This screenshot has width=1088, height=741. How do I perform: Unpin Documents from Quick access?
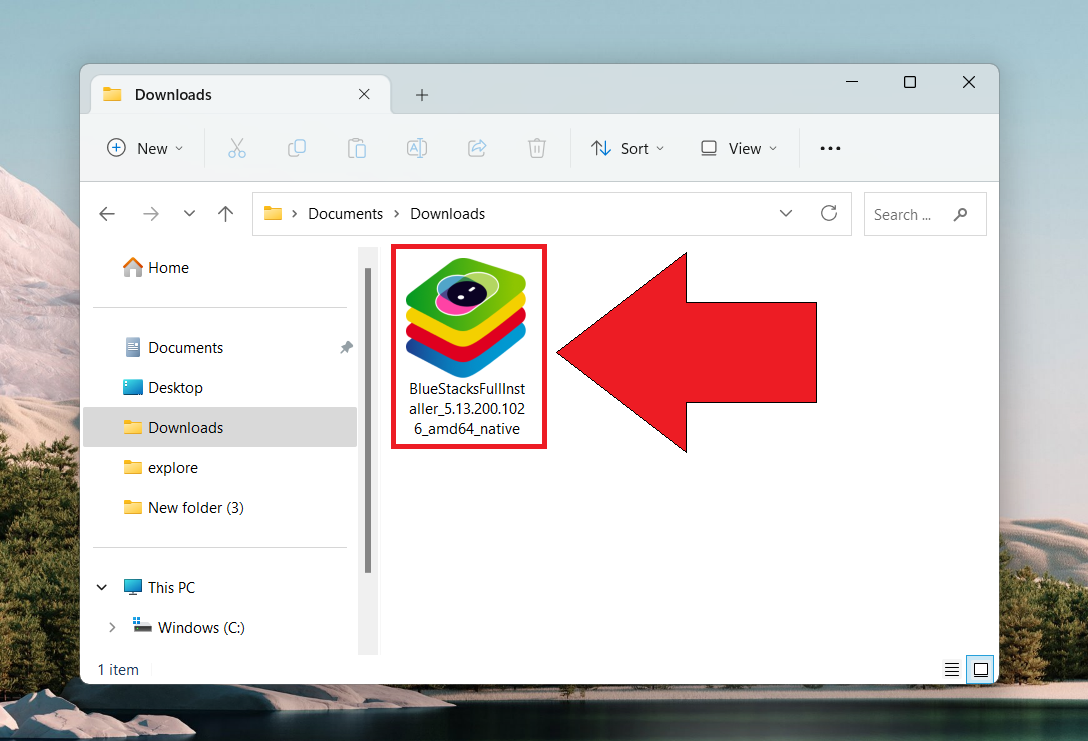point(346,347)
